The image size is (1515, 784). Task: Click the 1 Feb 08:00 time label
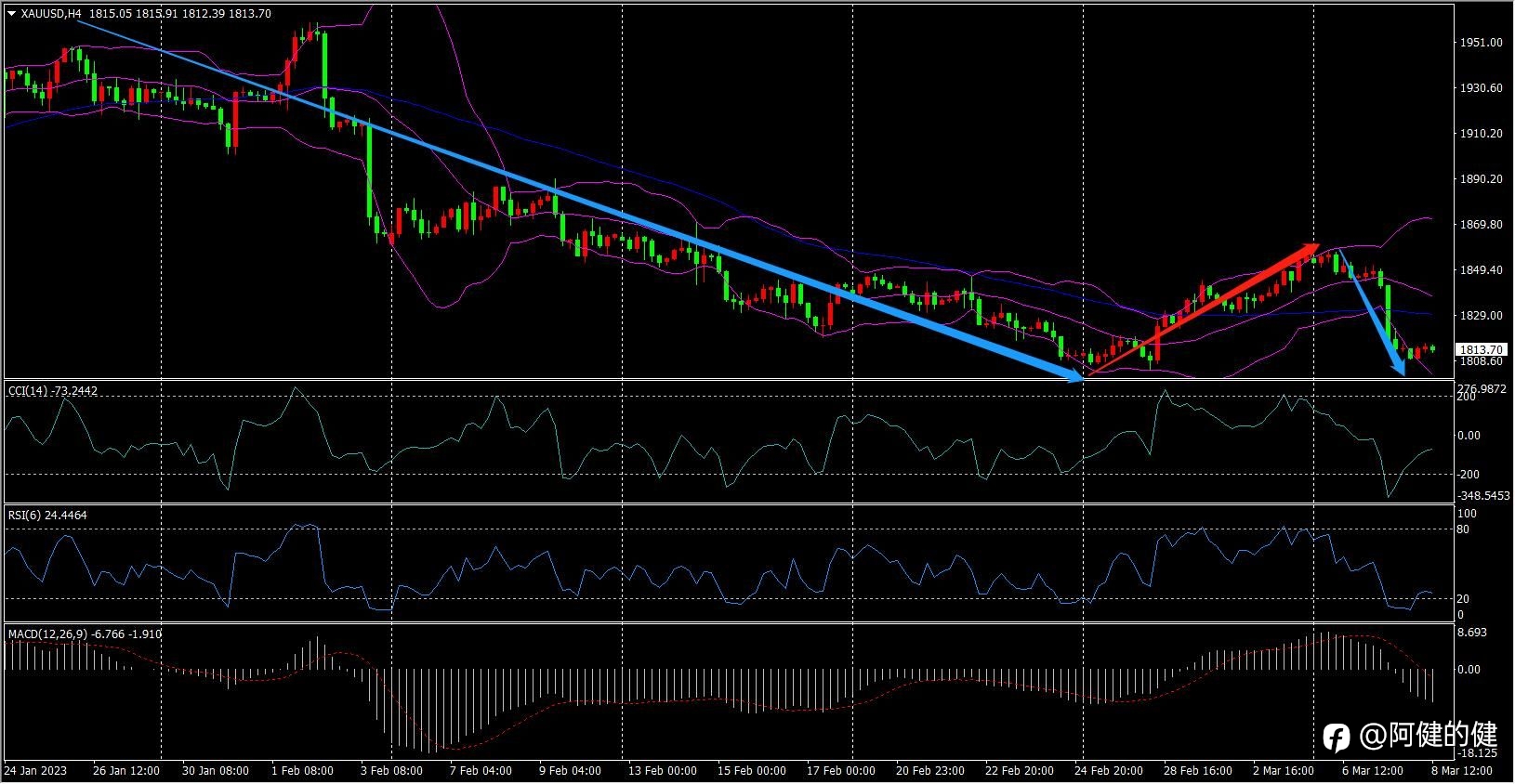pyautogui.click(x=302, y=771)
